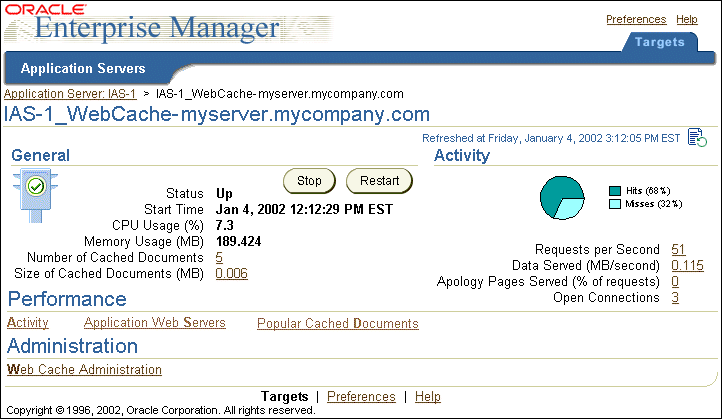Image resolution: width=722 pixels, height=419 pixels.
Task: Click the hits and misses pie chart
Action: pos(562,198)
